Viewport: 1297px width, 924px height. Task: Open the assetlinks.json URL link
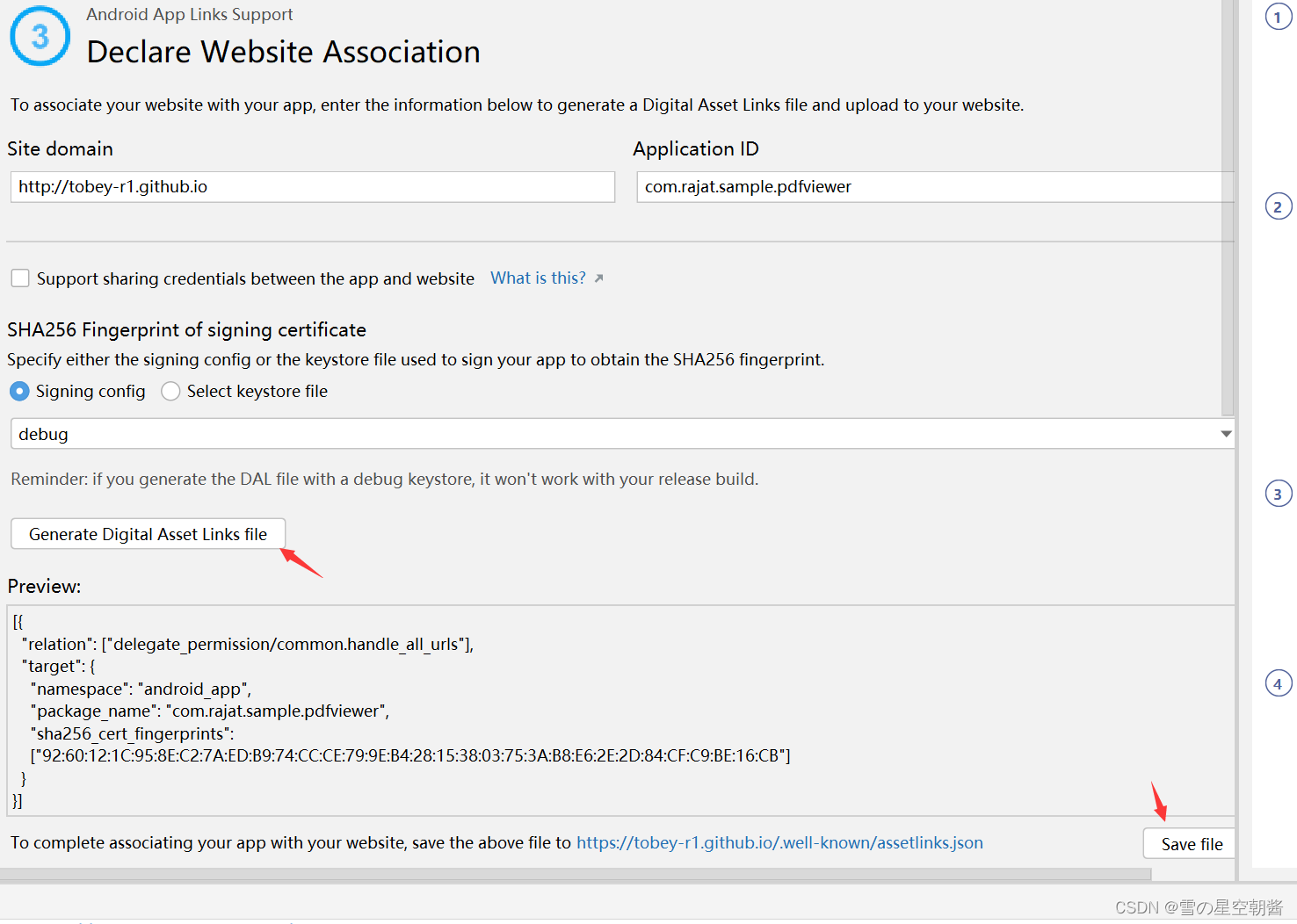pyautogui.click(x=779, y=843)
